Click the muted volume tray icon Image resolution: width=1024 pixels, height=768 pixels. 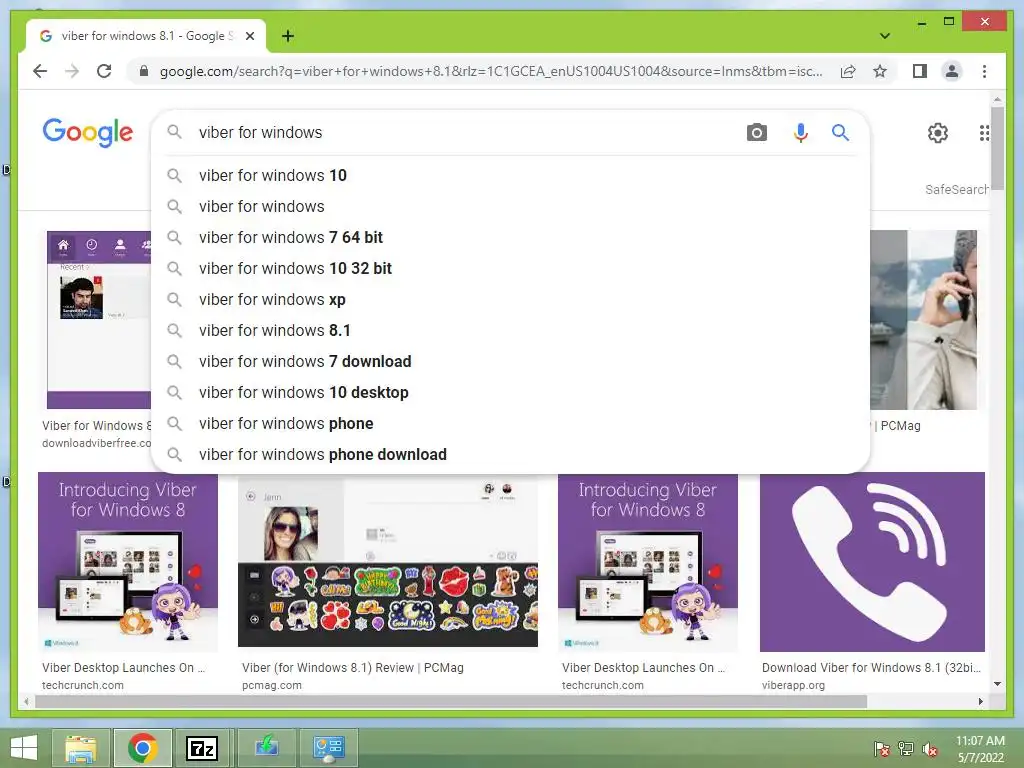[930, 749]
